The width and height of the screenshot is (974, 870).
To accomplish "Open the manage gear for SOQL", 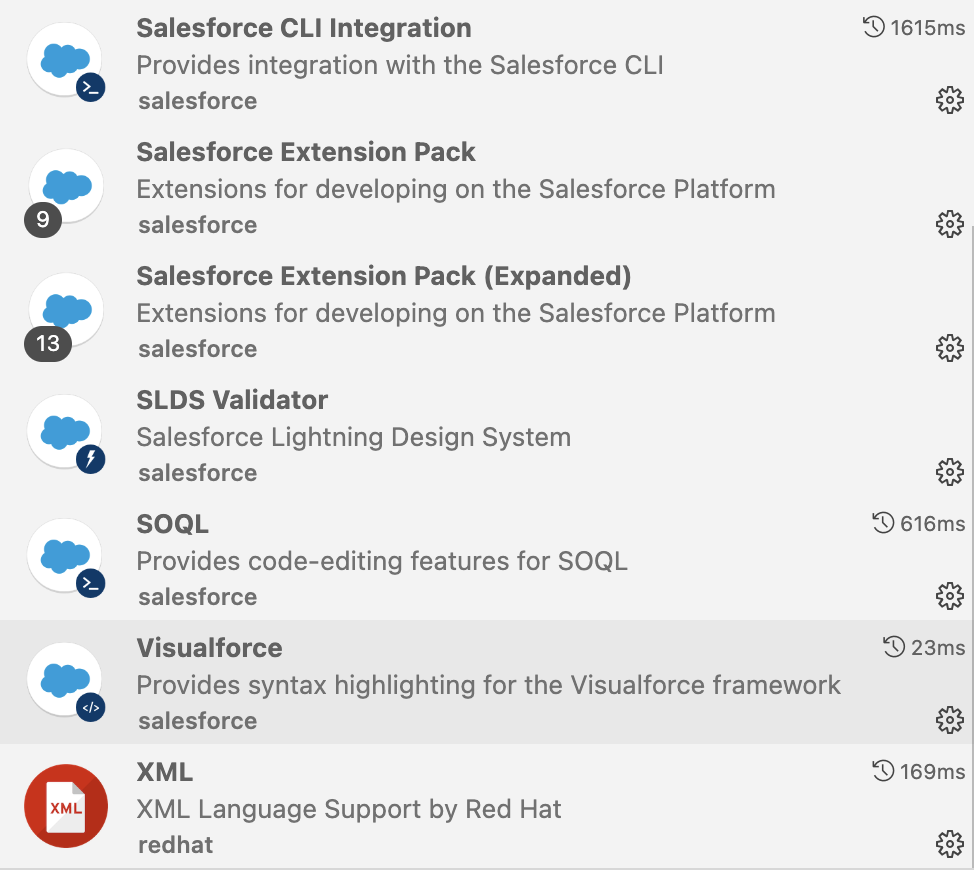I will (x=949, y=596).
